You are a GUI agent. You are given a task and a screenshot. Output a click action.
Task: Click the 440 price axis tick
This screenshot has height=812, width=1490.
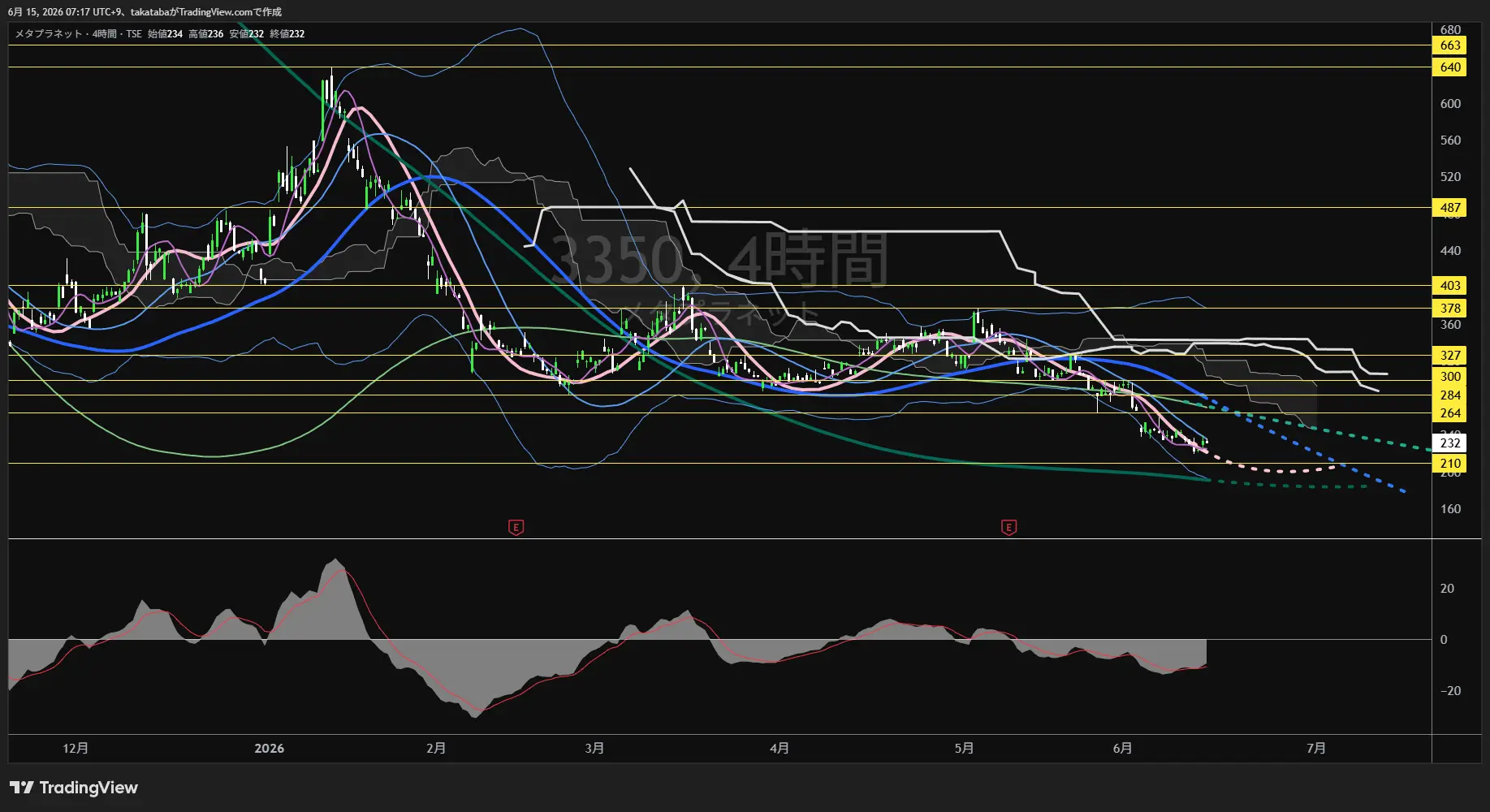tap(1450, 251)
